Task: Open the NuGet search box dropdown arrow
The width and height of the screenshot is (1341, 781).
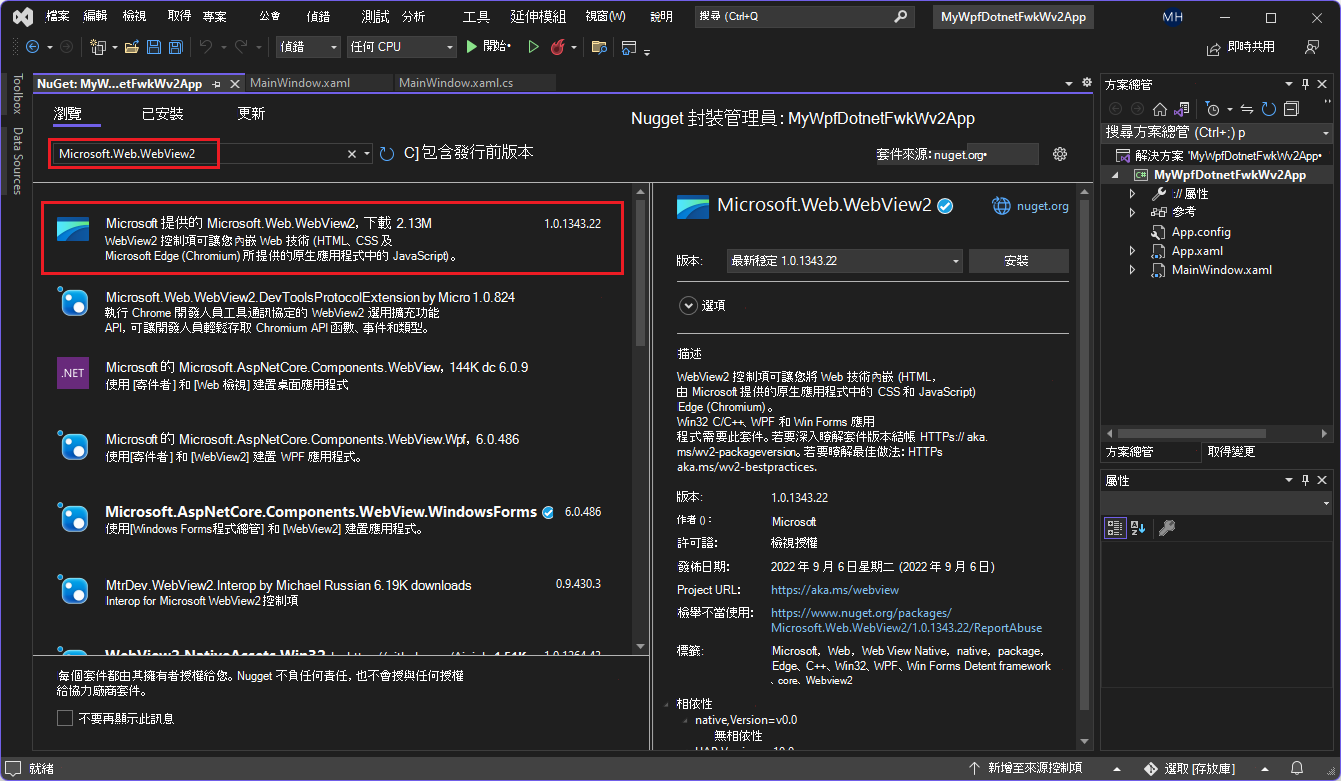Action: 368,154
